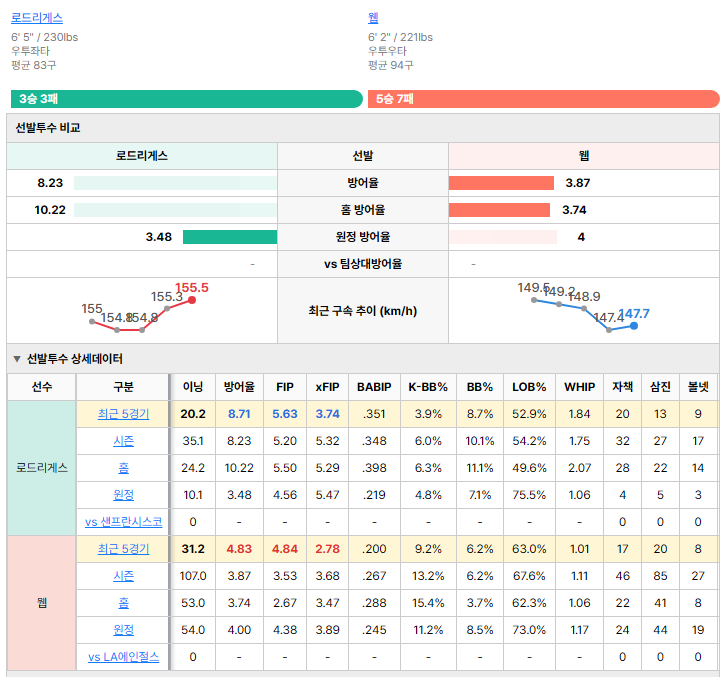This screenshot has height=677, width=726.
Task: Click the LOB% column header
Action: (x=529, y=387)
